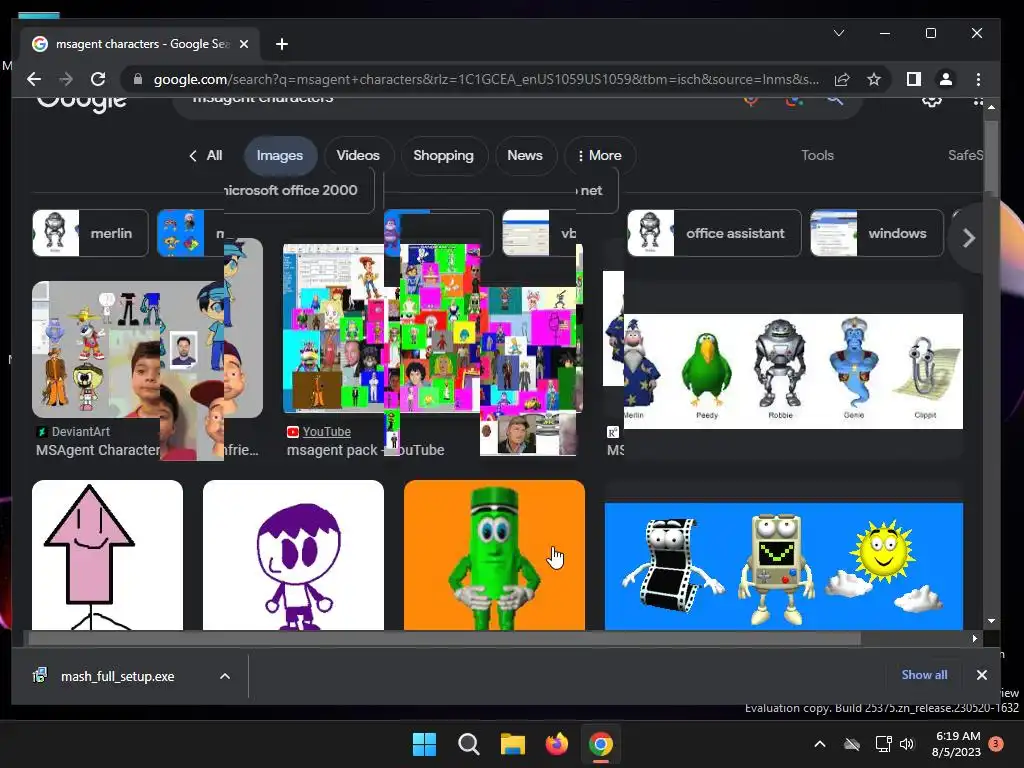Expand the More search options

pyautogui.click(x=600, y=155)
